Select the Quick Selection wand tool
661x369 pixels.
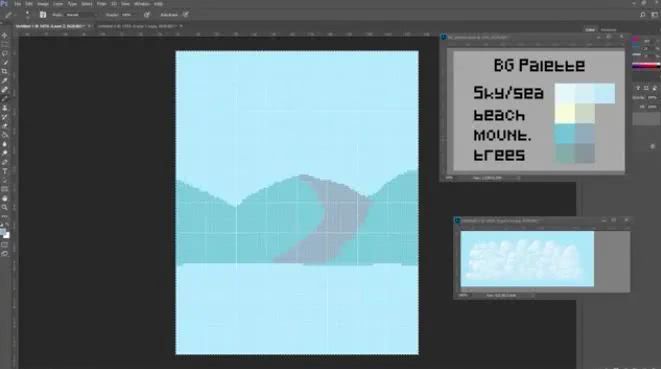click(5, 62)
